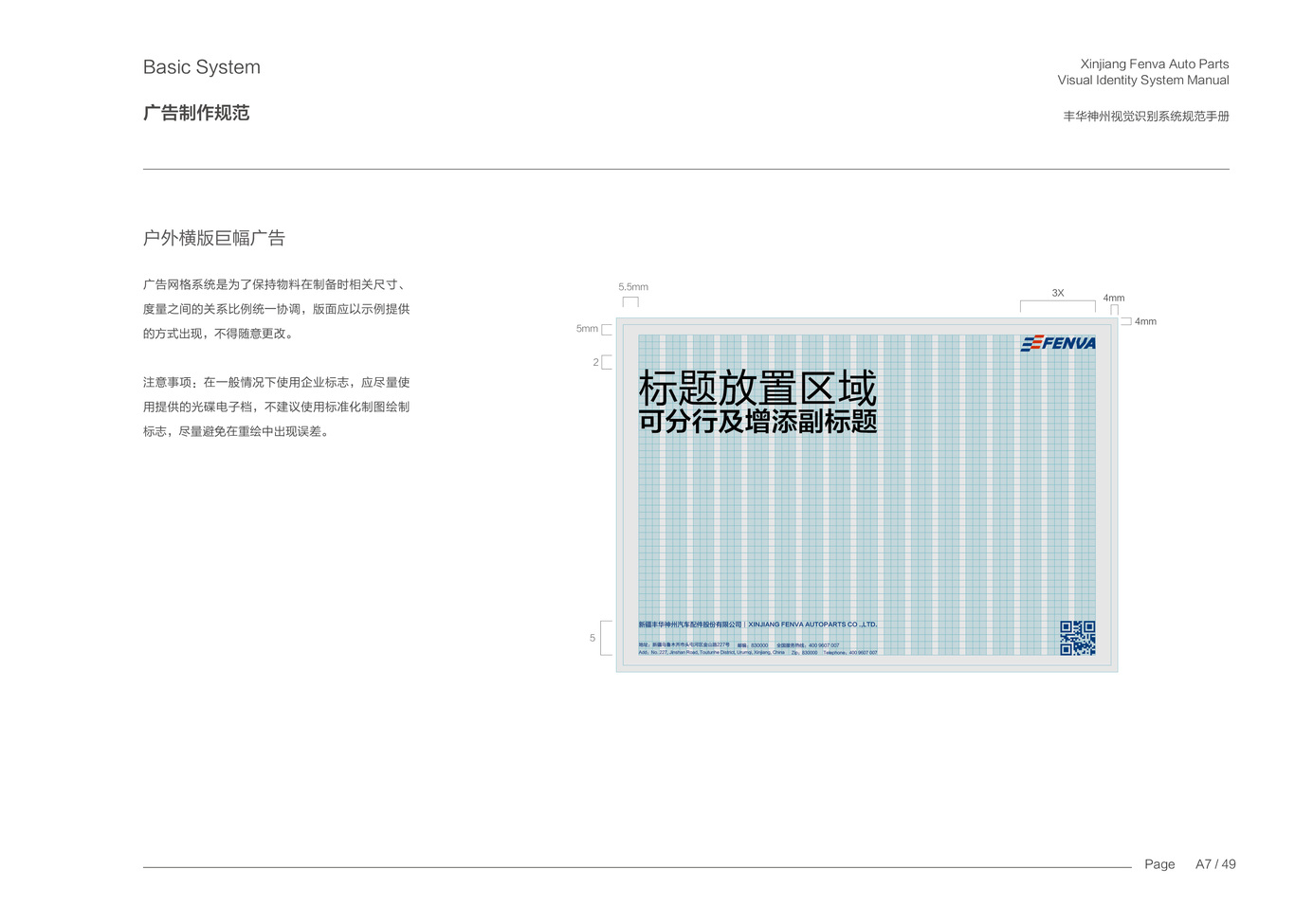Click the '标题放置区域' headline in the ad
Image resolution: width=1295 pixels, height=924 pixels.
click(757, 388)
